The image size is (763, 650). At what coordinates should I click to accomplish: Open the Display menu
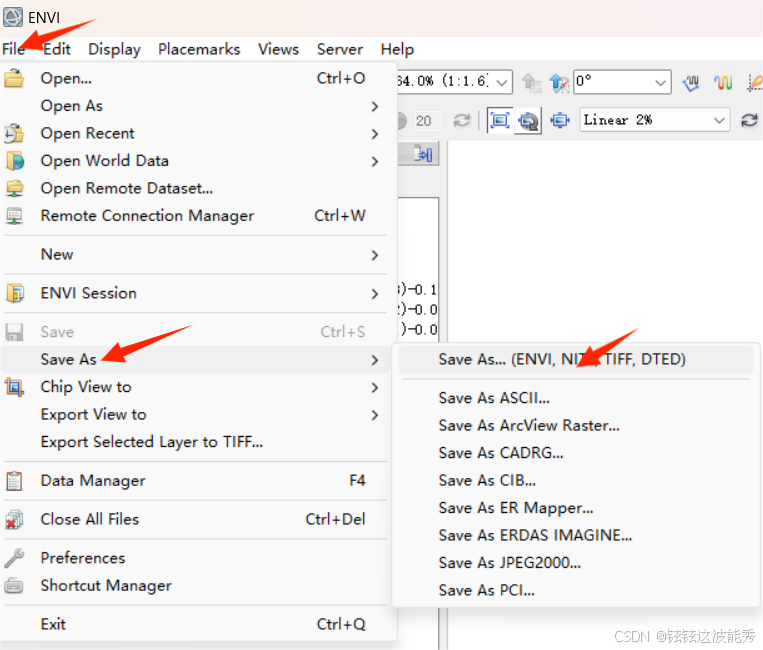114,49
